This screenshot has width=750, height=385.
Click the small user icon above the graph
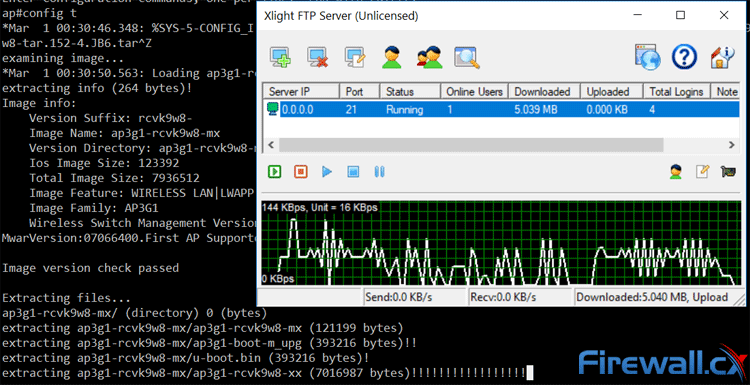click(675, 171)
